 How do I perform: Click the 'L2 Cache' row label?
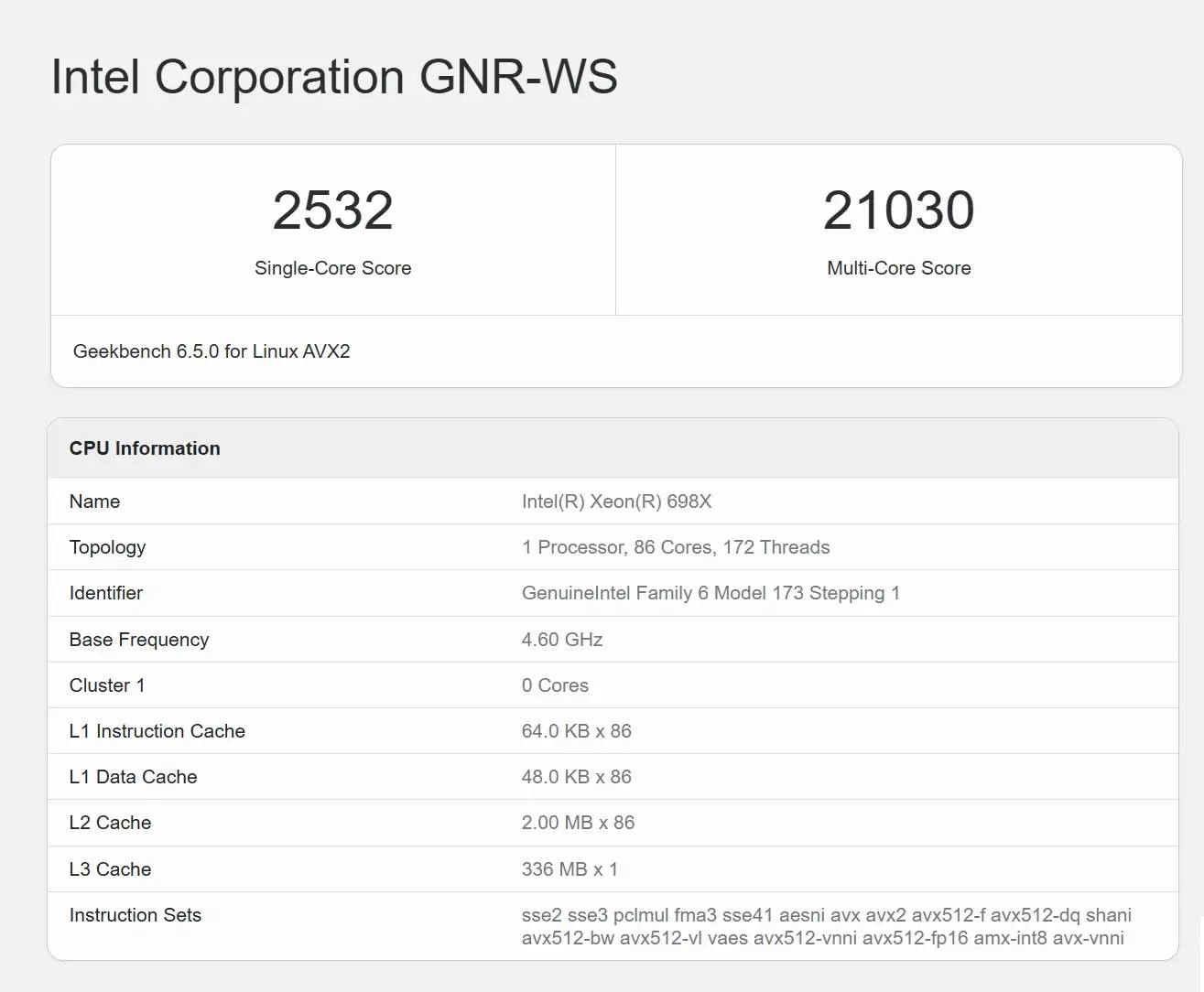[x=111, y=823]
